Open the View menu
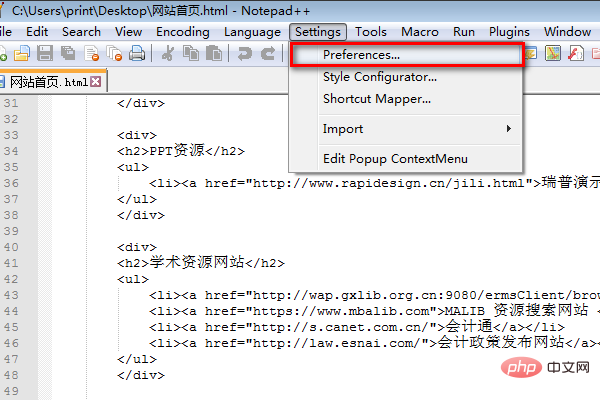 pyautogui.click(x=129, y=32)
